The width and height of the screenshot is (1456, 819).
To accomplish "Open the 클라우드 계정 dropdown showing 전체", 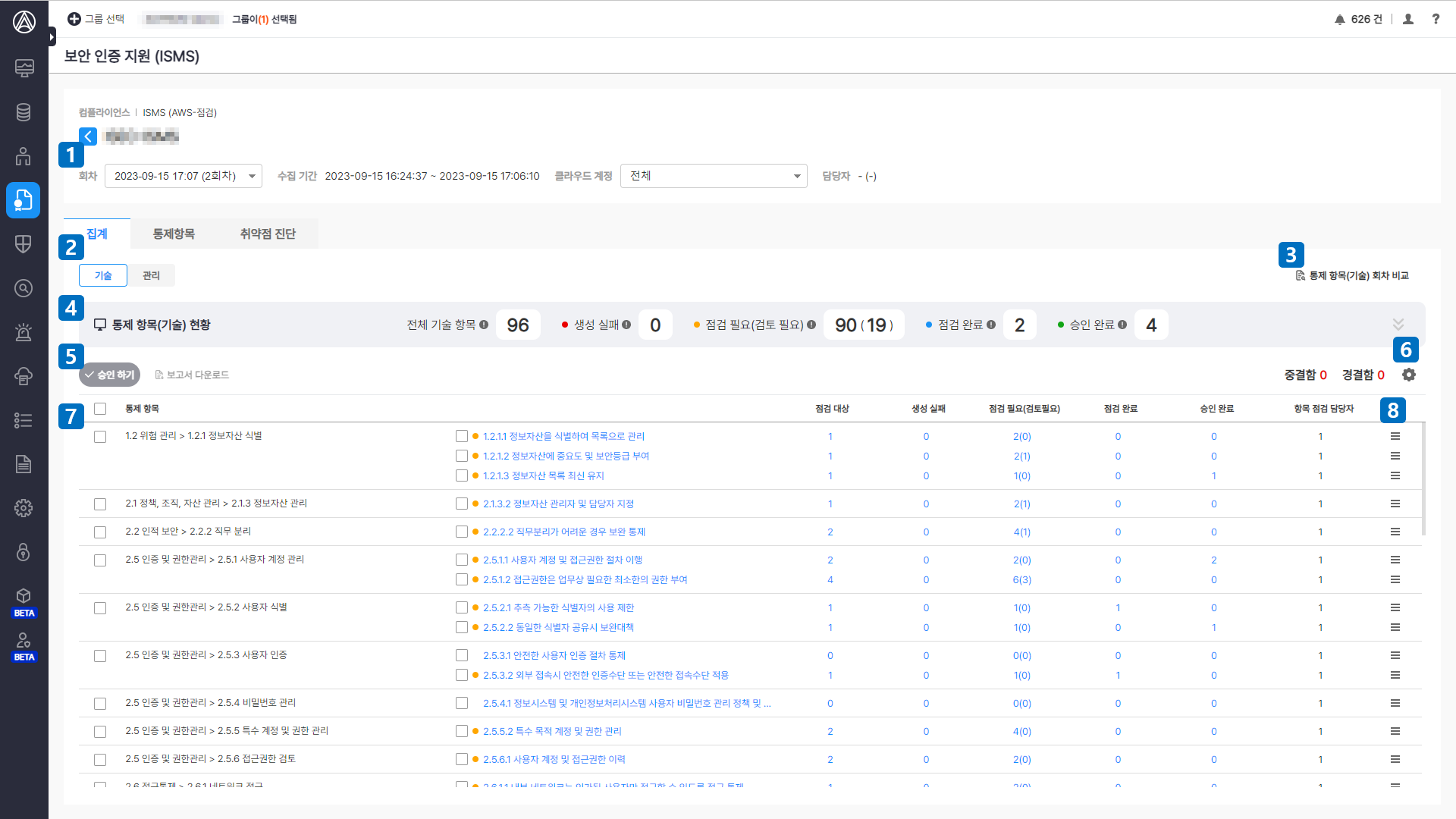I will 714,176.
